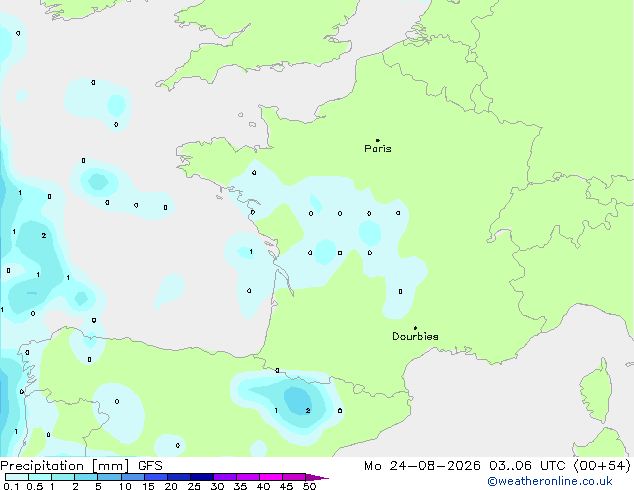
Task: Click the legend label '25'
Action: [x=194, y=486]
